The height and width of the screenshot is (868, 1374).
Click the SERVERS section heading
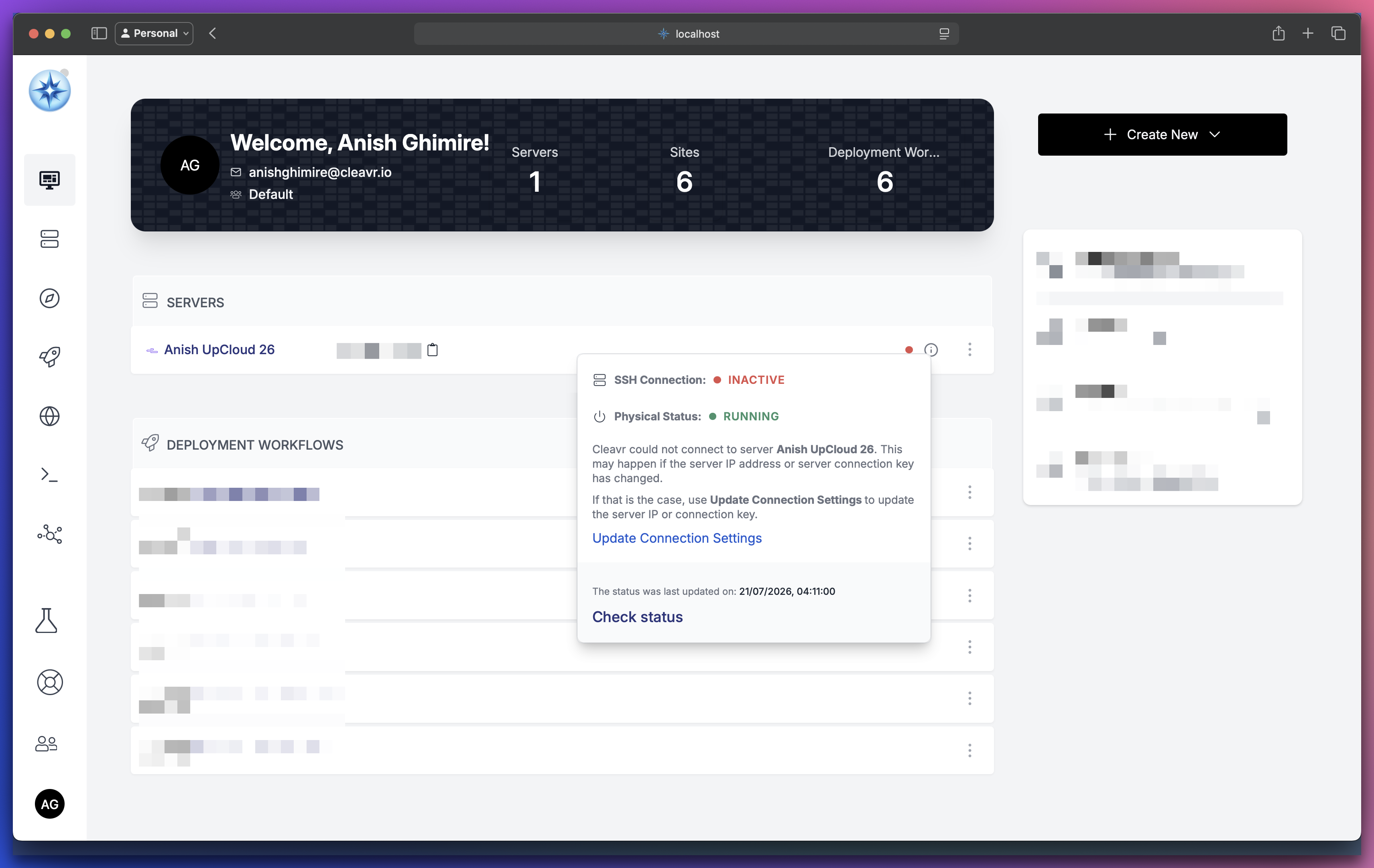[195, 302]
